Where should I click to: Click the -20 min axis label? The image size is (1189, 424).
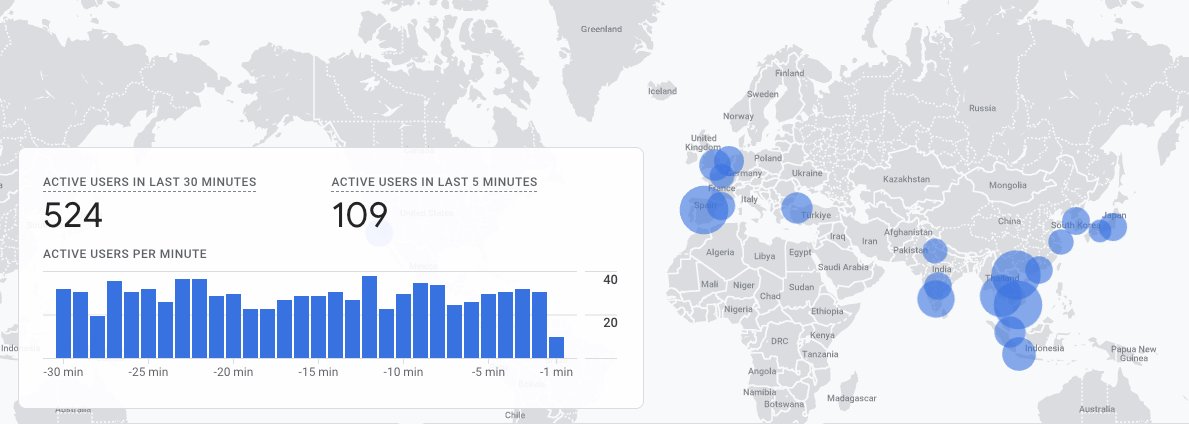tap(233, 372)
